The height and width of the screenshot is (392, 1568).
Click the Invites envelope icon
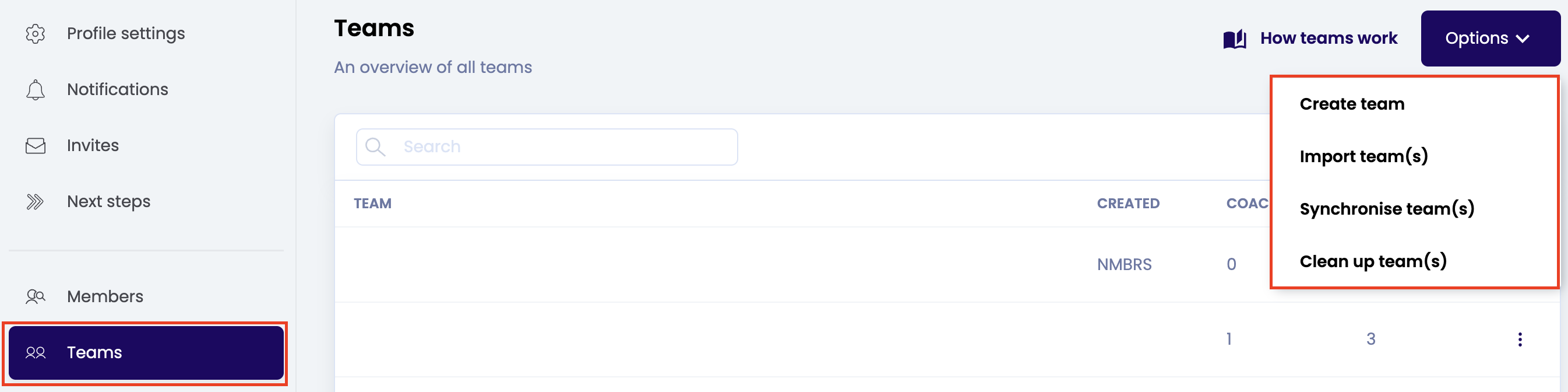[36, 146]
